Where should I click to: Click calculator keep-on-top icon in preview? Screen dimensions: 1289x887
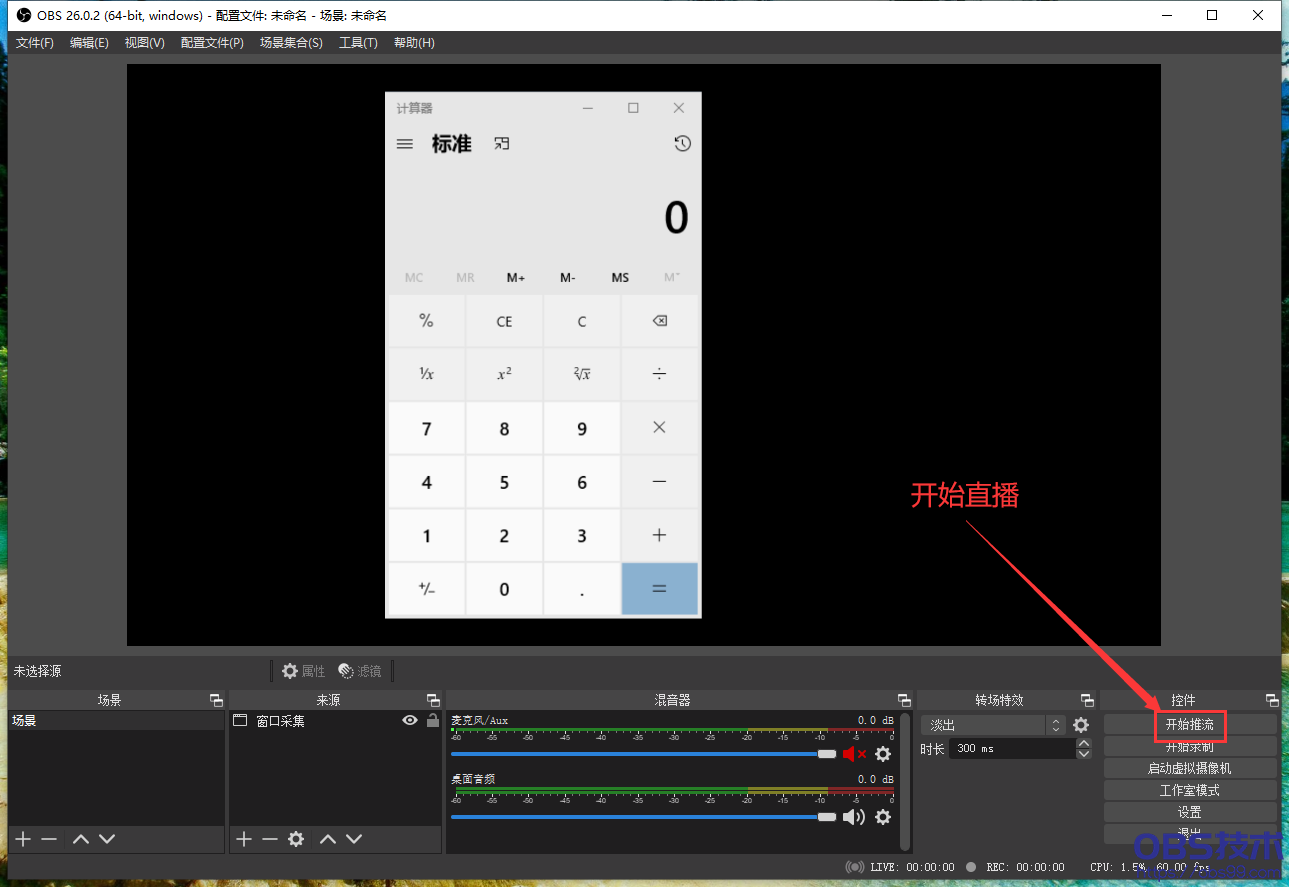point(502,144)
